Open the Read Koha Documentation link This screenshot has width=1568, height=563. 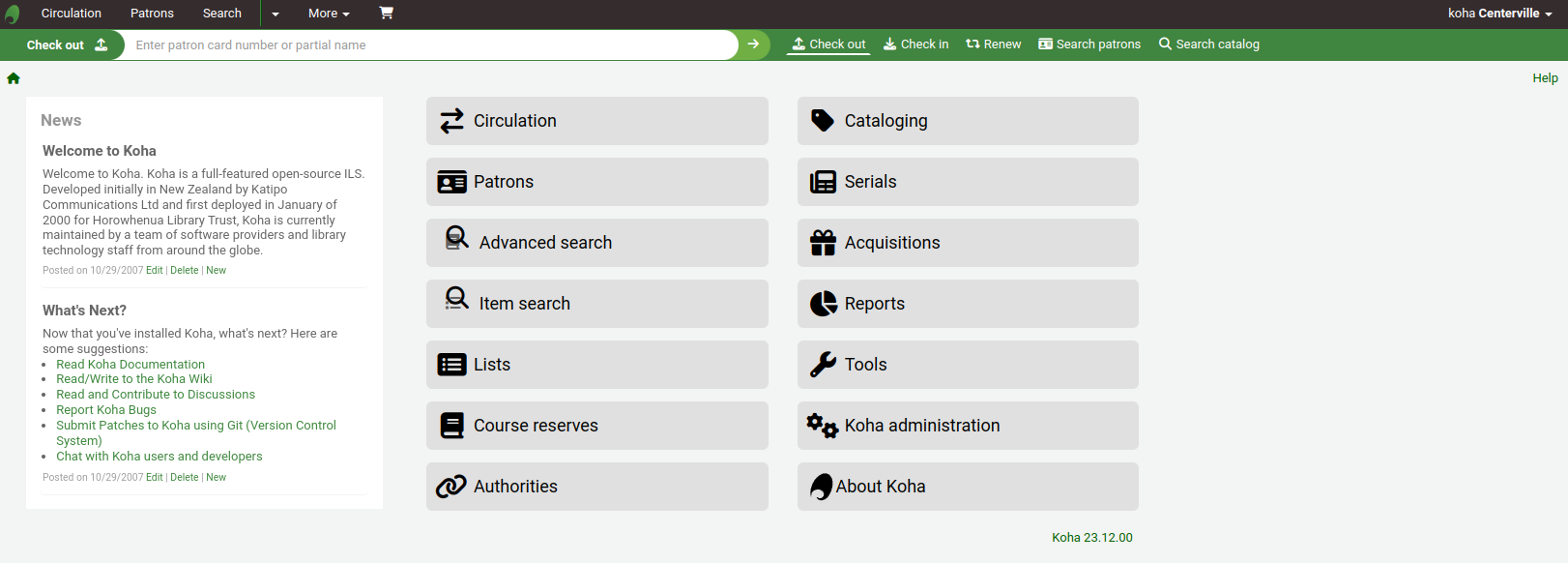(131, 365)
